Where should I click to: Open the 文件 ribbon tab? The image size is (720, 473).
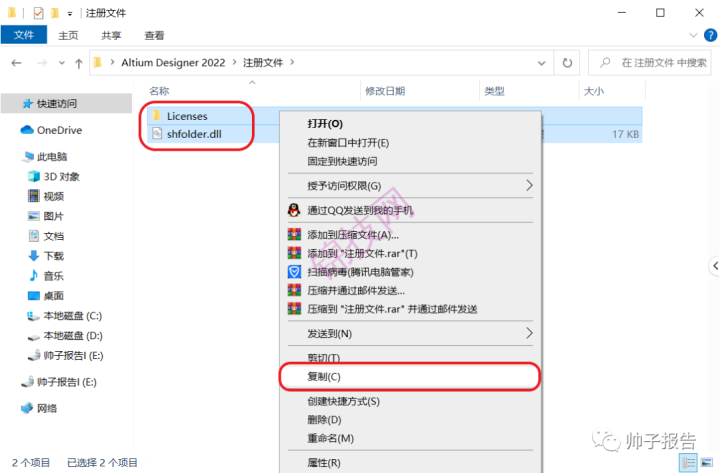[24, 35]
